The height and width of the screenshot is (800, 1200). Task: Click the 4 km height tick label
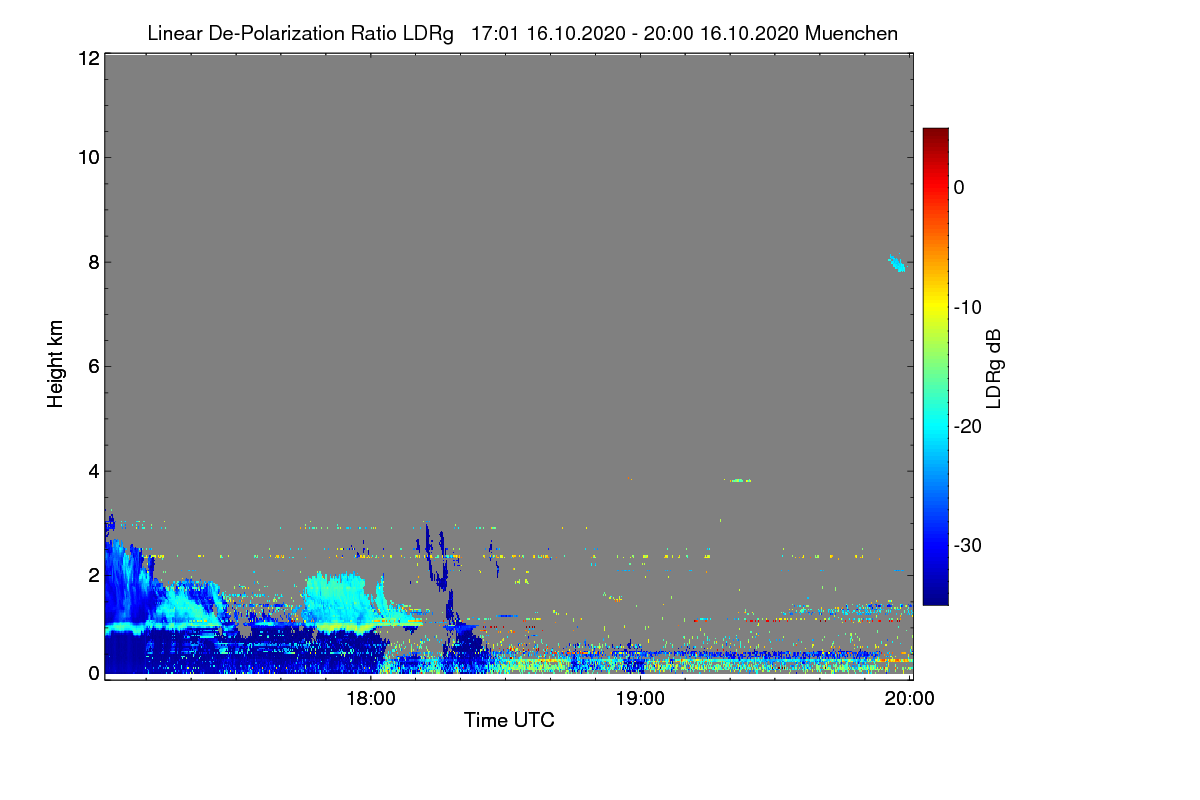coord(93,470)
